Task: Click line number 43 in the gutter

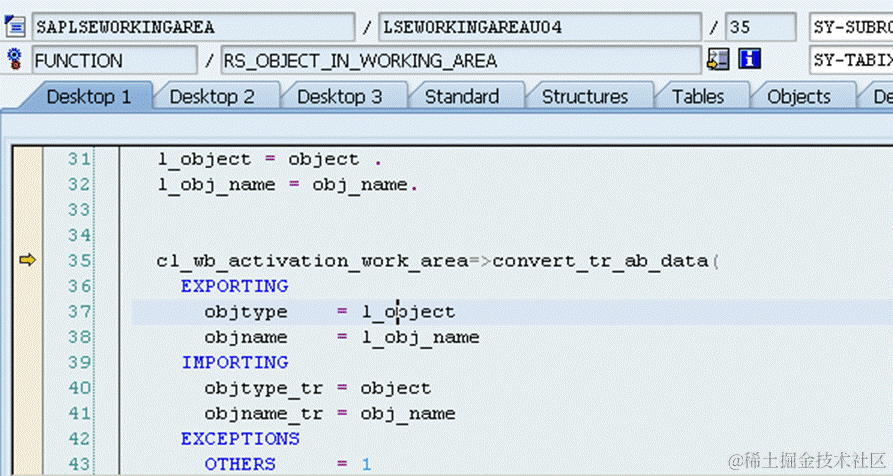Action: (79, 463)
